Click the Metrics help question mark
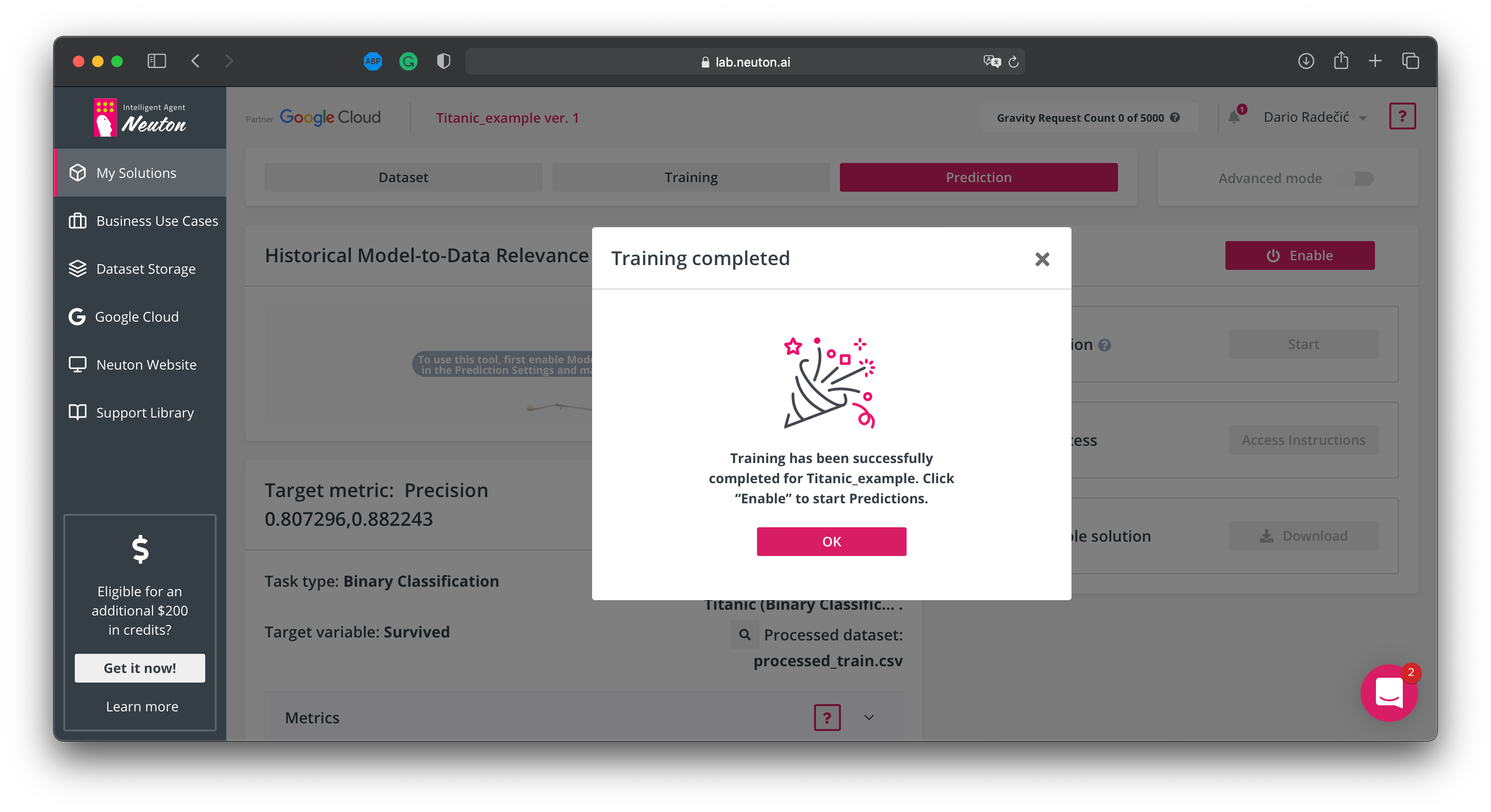 tap(827, 718)
